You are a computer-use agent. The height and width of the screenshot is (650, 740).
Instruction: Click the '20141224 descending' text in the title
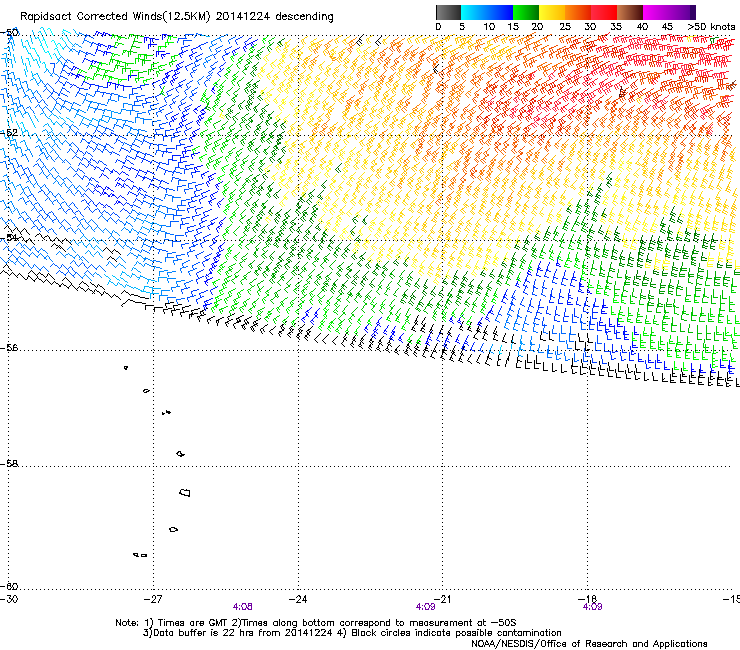pos(275,17)
